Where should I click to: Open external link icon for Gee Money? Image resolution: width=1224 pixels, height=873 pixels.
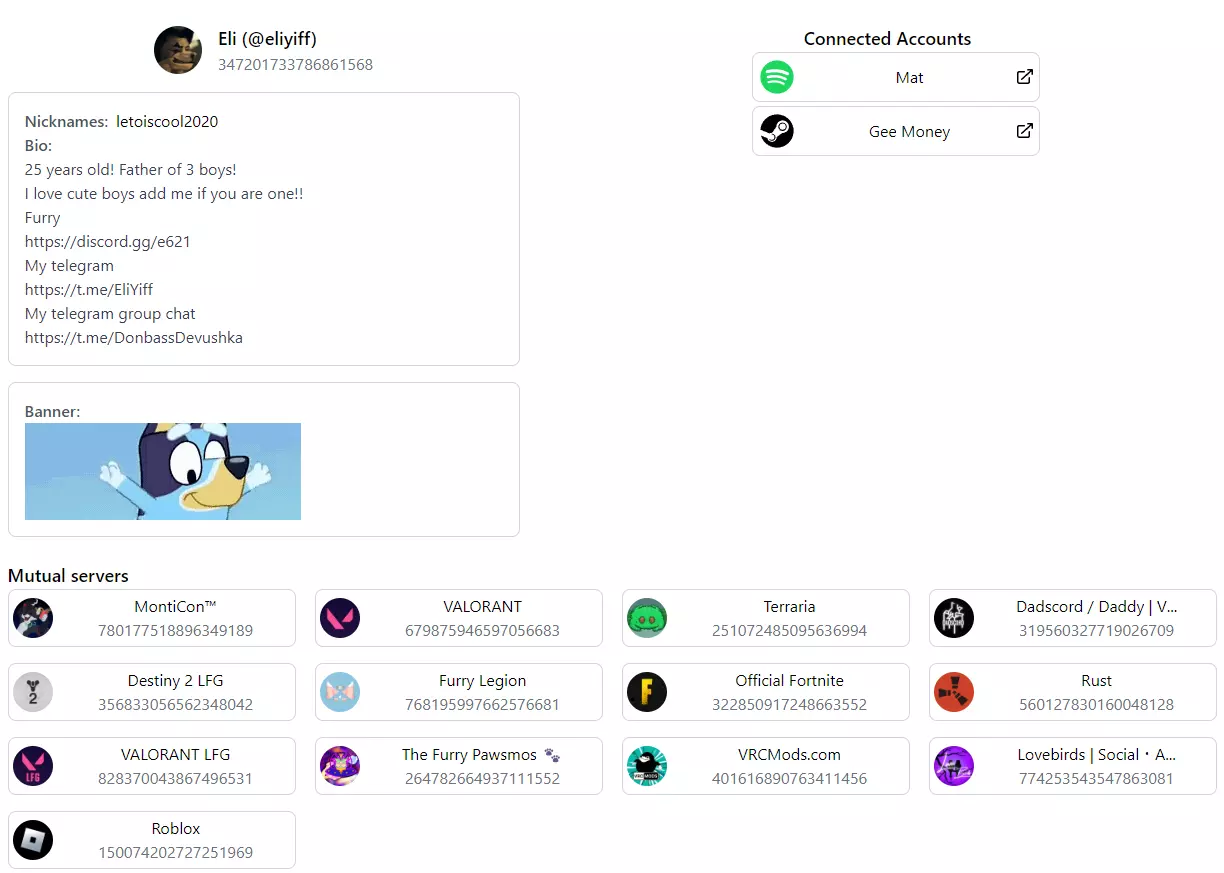coord(1024,131)
